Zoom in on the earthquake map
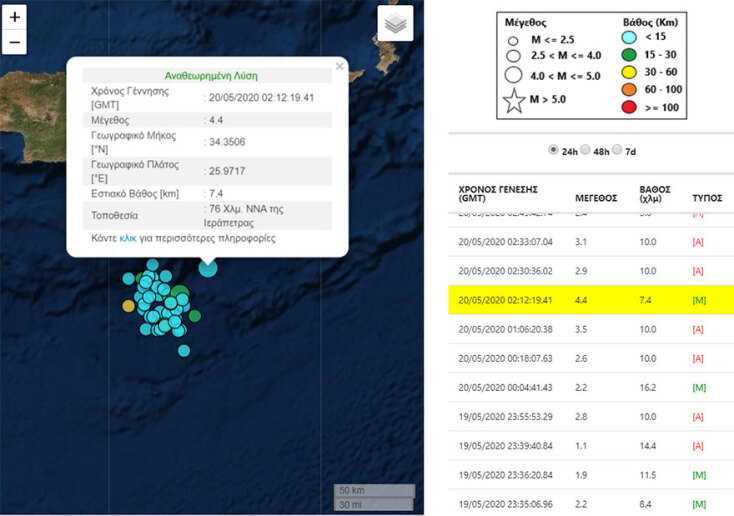Viewport: 734px width, 516px height. click(15, 18)
